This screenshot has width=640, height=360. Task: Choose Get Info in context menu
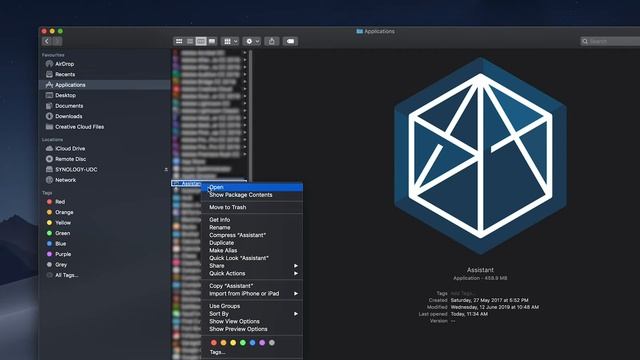point(252,220)
